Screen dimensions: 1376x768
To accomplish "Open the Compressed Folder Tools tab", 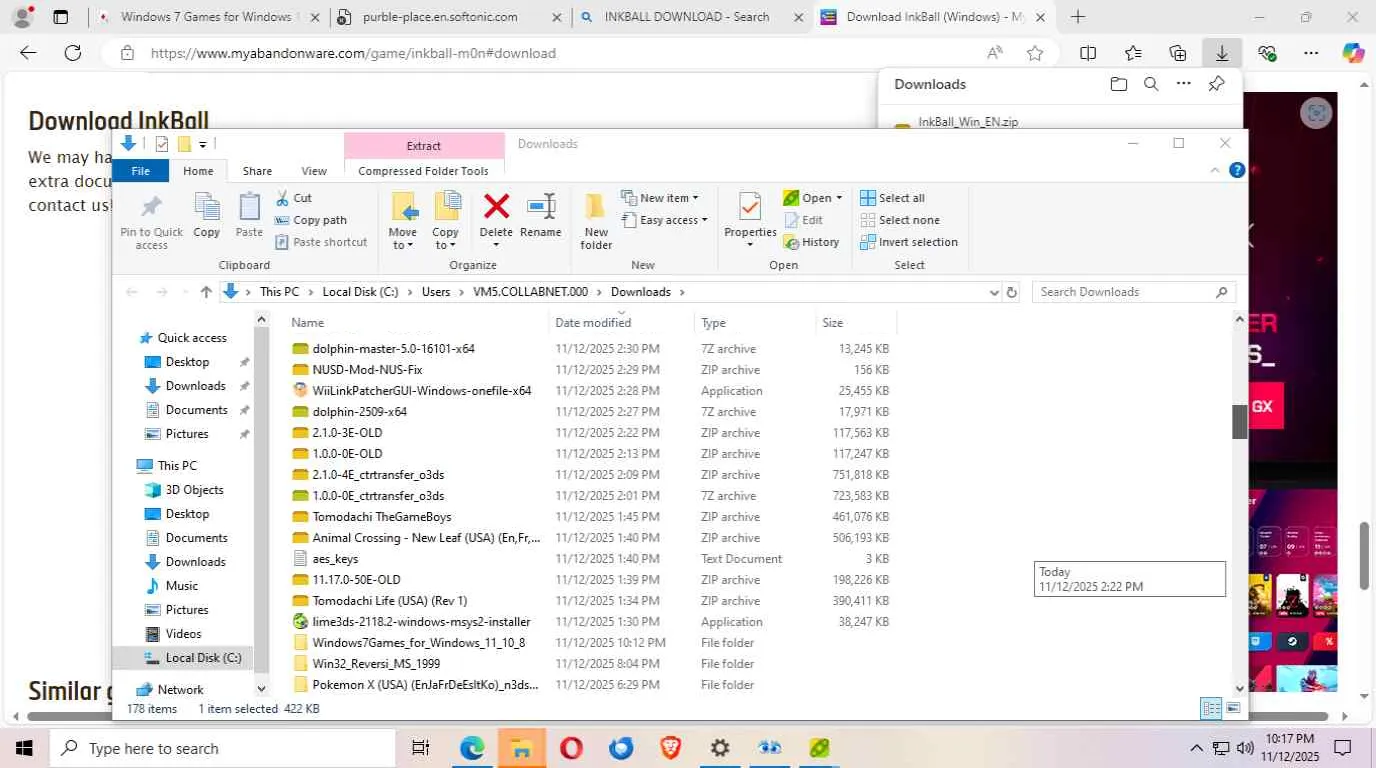I will pos(423,171).
